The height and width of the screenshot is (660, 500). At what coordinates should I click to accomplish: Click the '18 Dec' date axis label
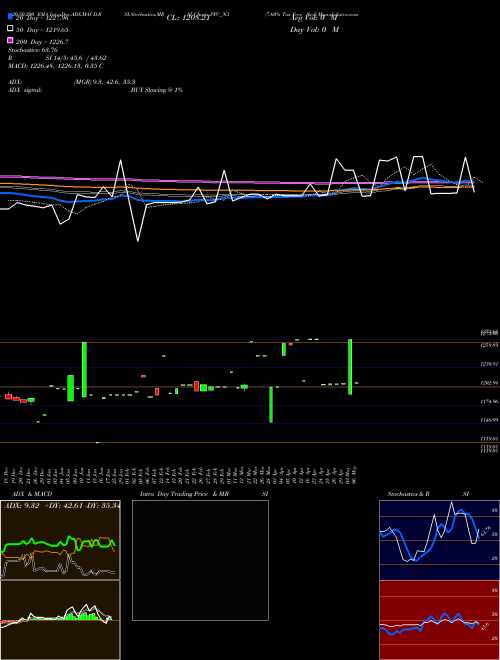8,475
